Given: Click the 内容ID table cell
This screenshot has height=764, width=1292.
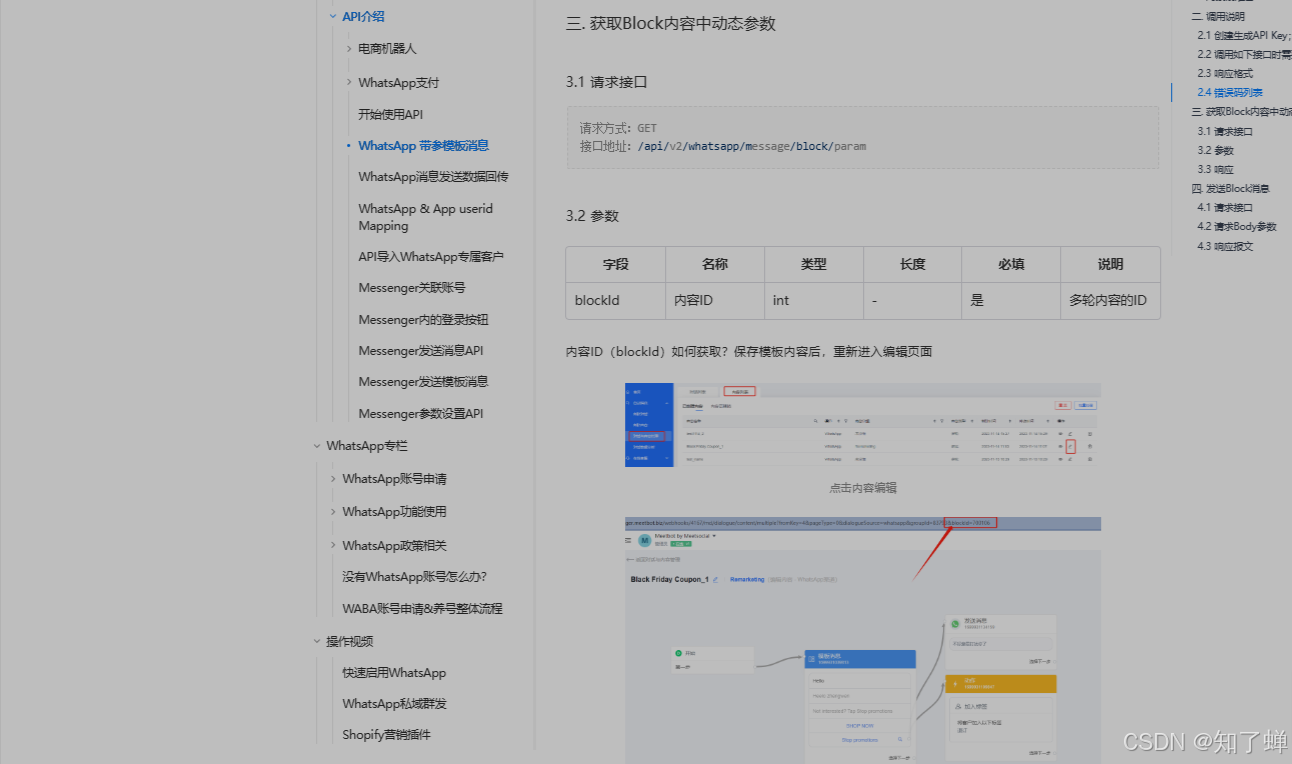Looking at the screenshot, I should click(714, 300).
